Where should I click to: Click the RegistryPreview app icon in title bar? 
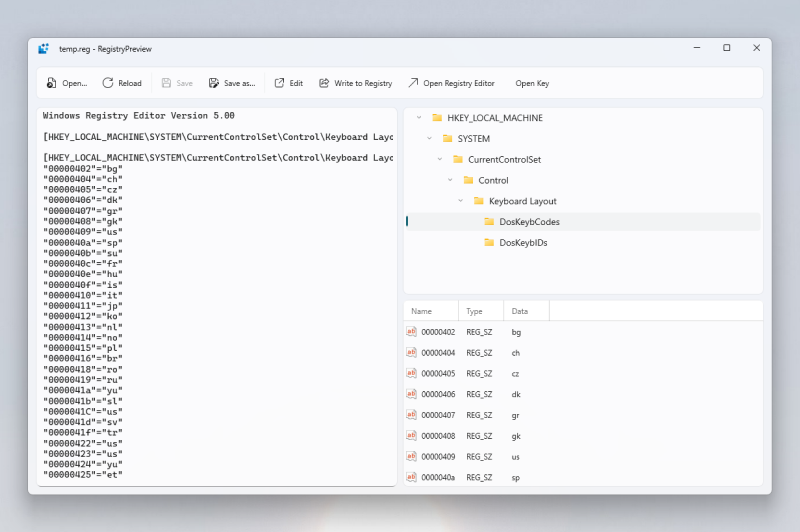pos(44,48)
